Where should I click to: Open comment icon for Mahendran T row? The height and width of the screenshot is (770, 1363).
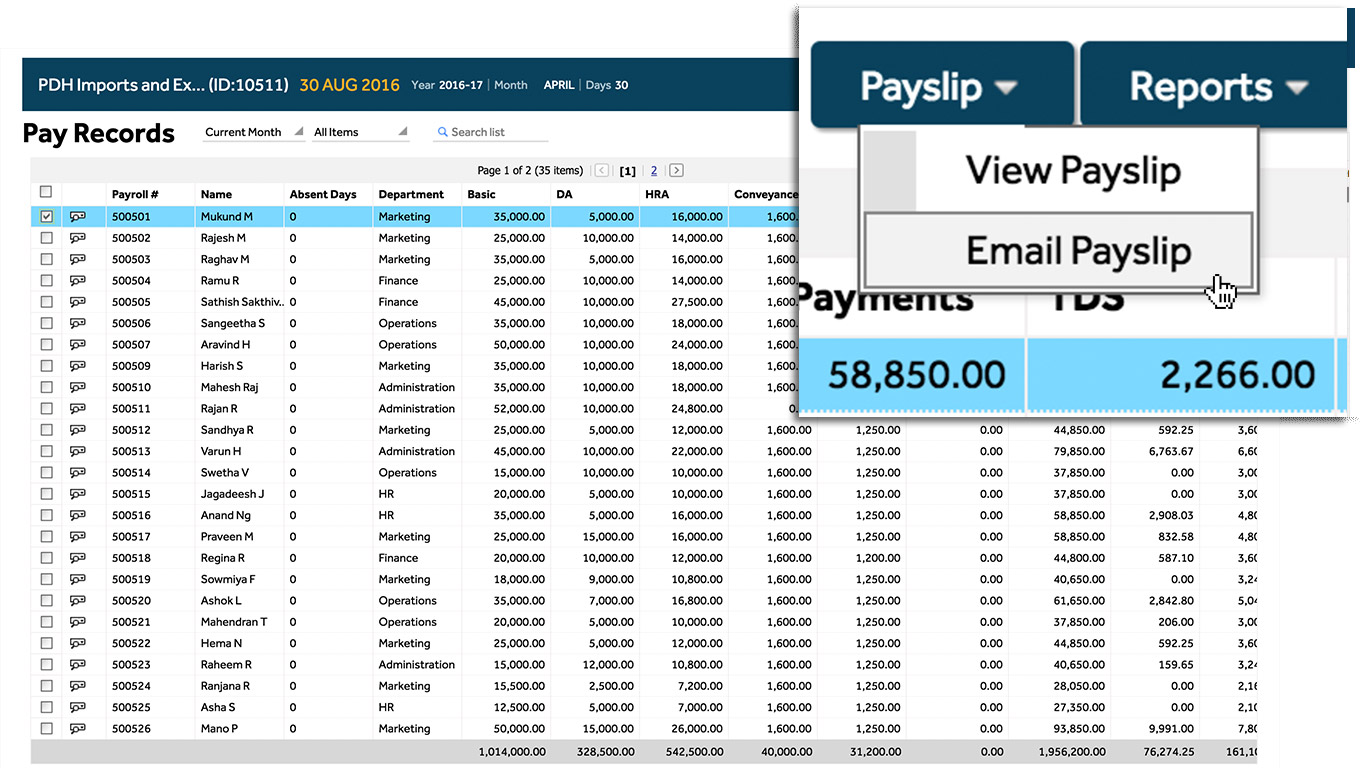click(x=77, y=622)
